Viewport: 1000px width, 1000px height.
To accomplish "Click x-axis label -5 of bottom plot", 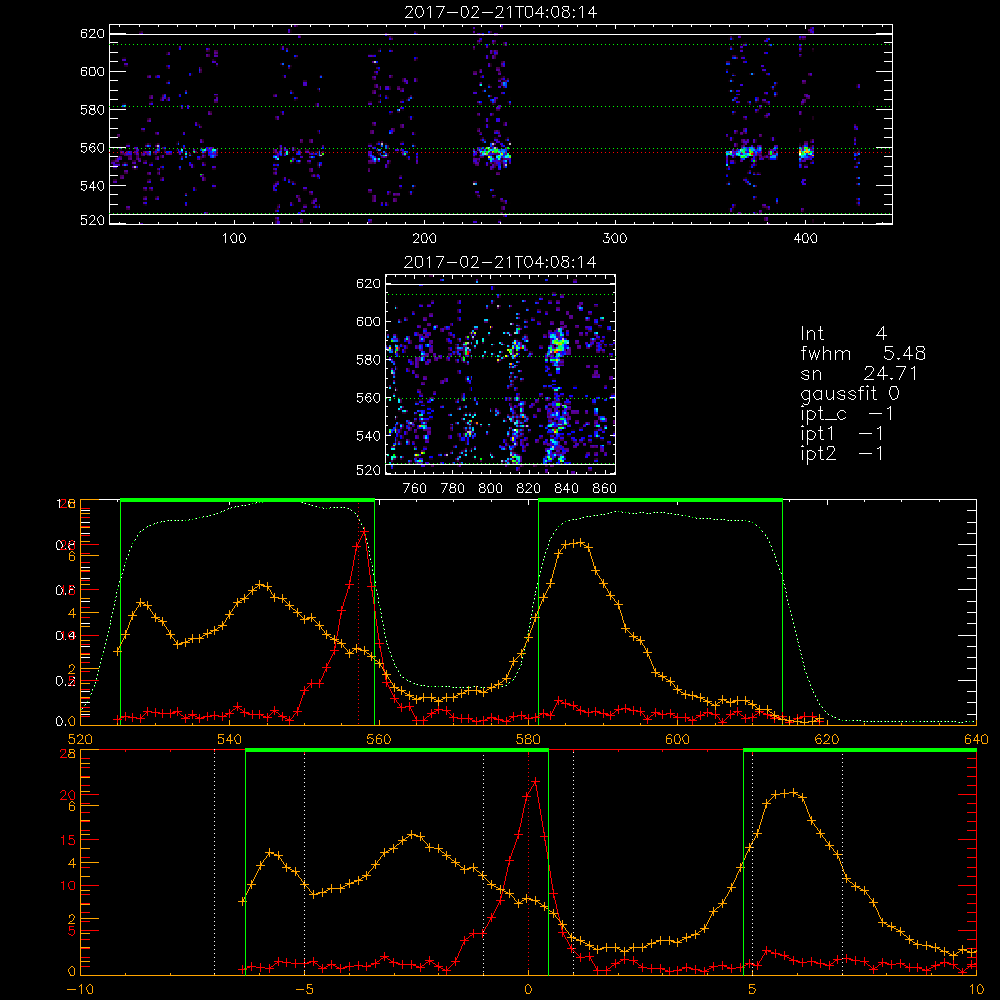I will 304,989.
